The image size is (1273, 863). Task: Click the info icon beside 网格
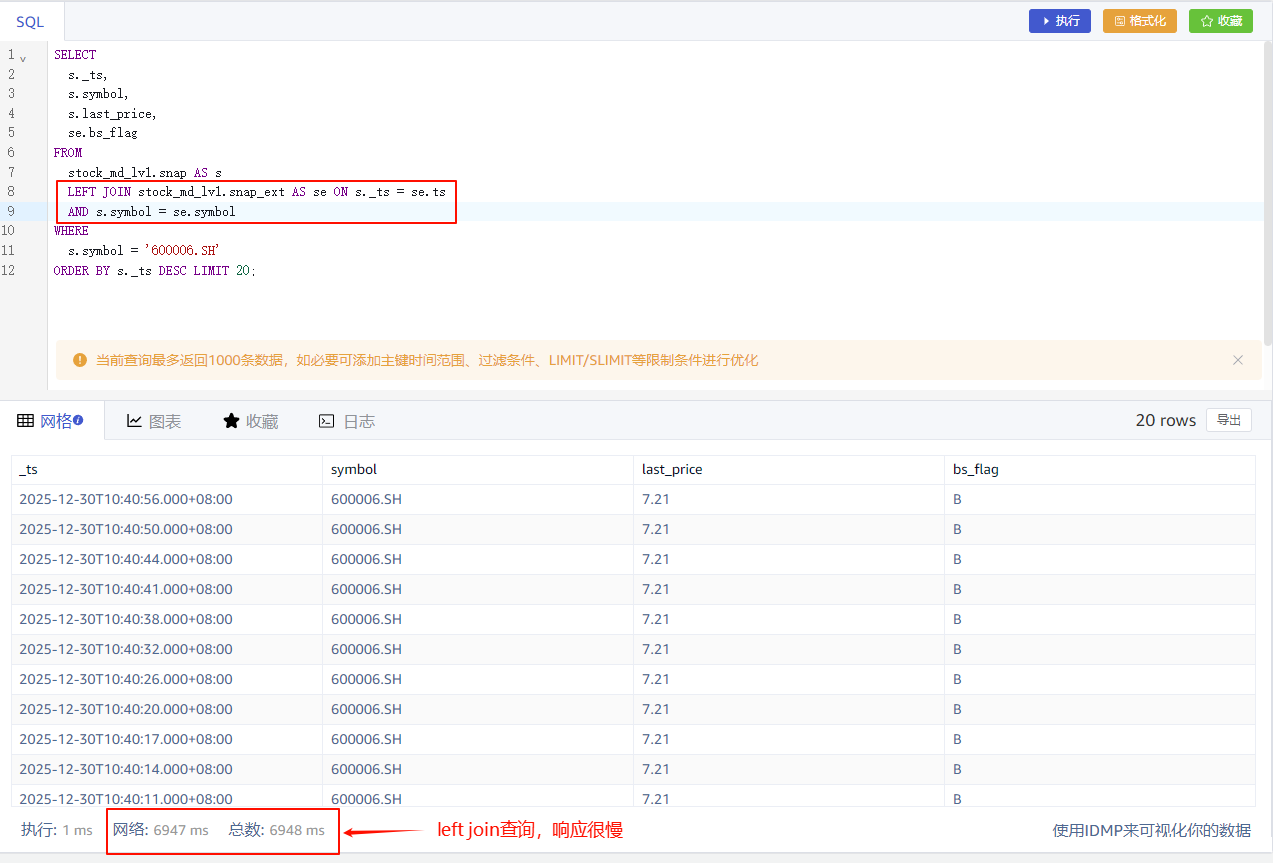[78, 421]
